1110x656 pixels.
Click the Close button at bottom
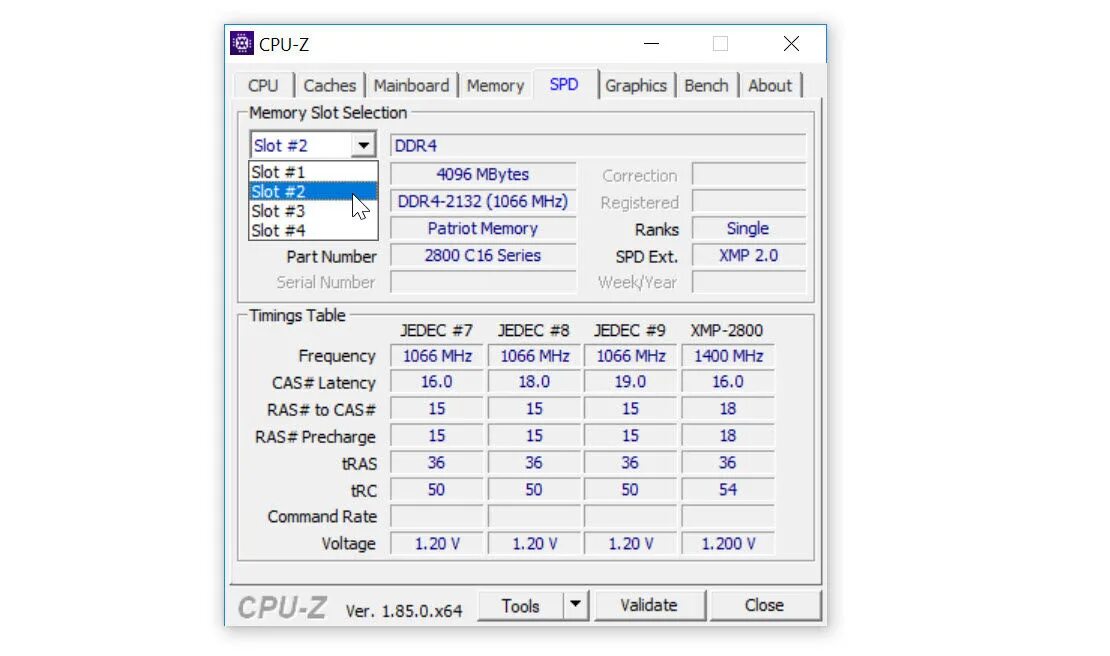765,606
